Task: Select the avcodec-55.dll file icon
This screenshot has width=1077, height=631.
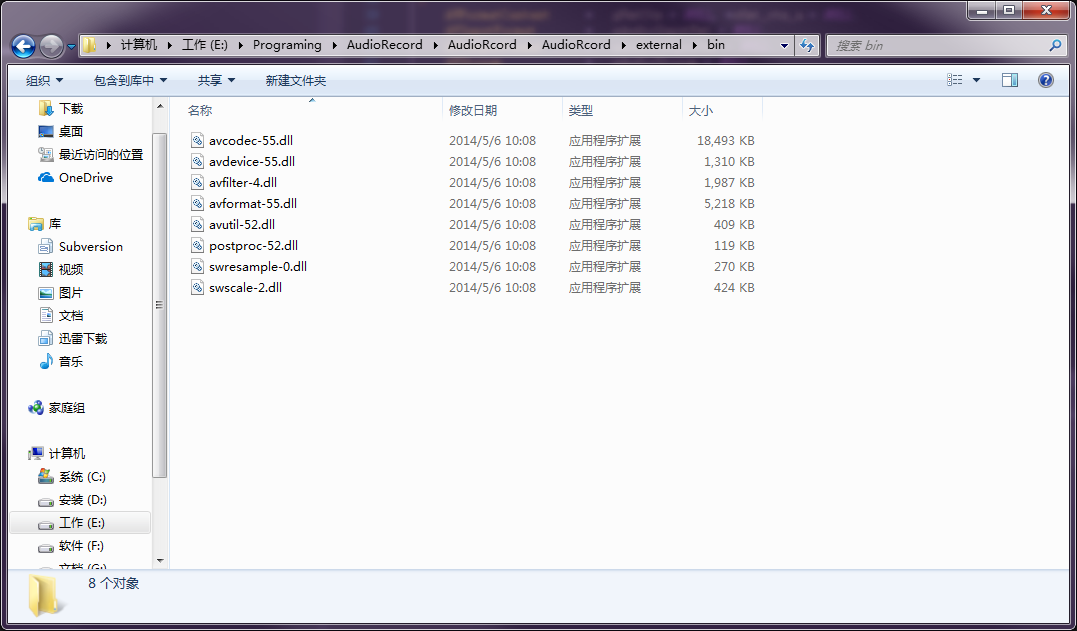Action: tap(198, 141)
